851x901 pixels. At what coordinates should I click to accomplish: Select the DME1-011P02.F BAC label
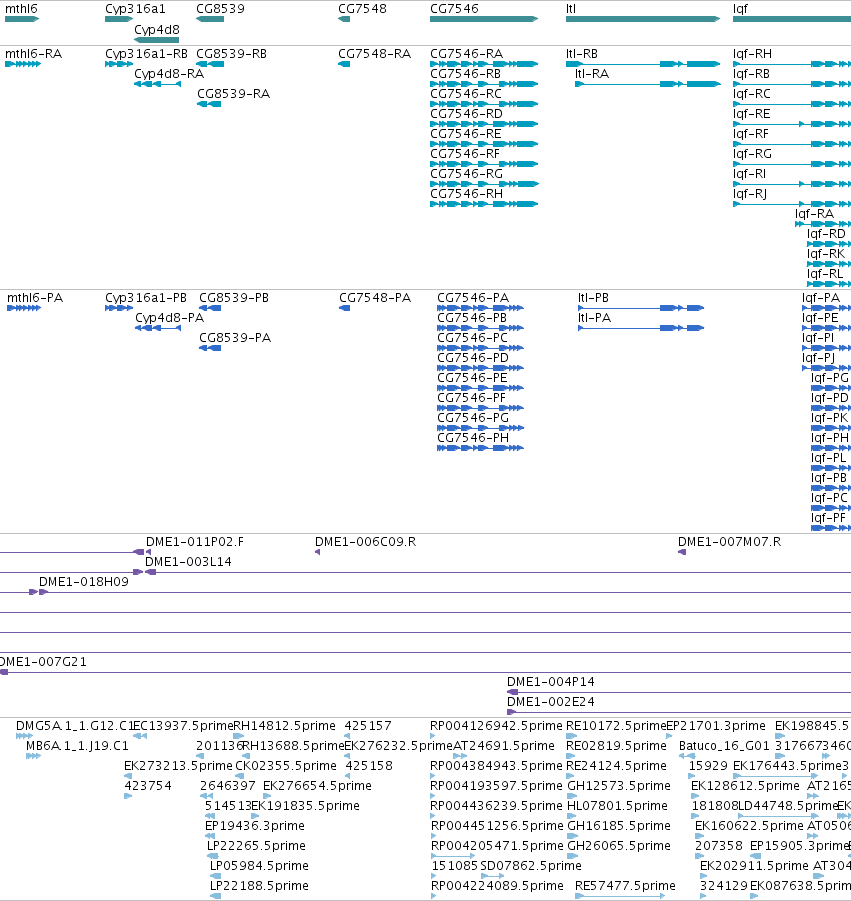point(195,542)
